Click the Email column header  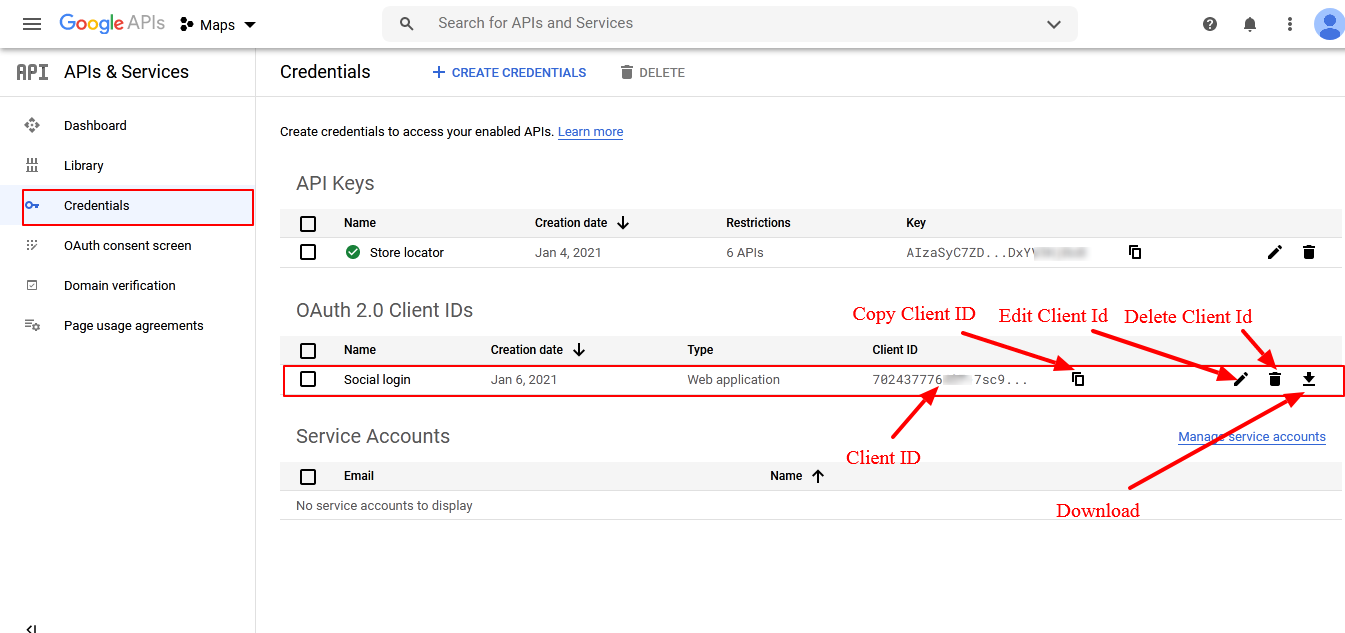(x=359, y=476)
